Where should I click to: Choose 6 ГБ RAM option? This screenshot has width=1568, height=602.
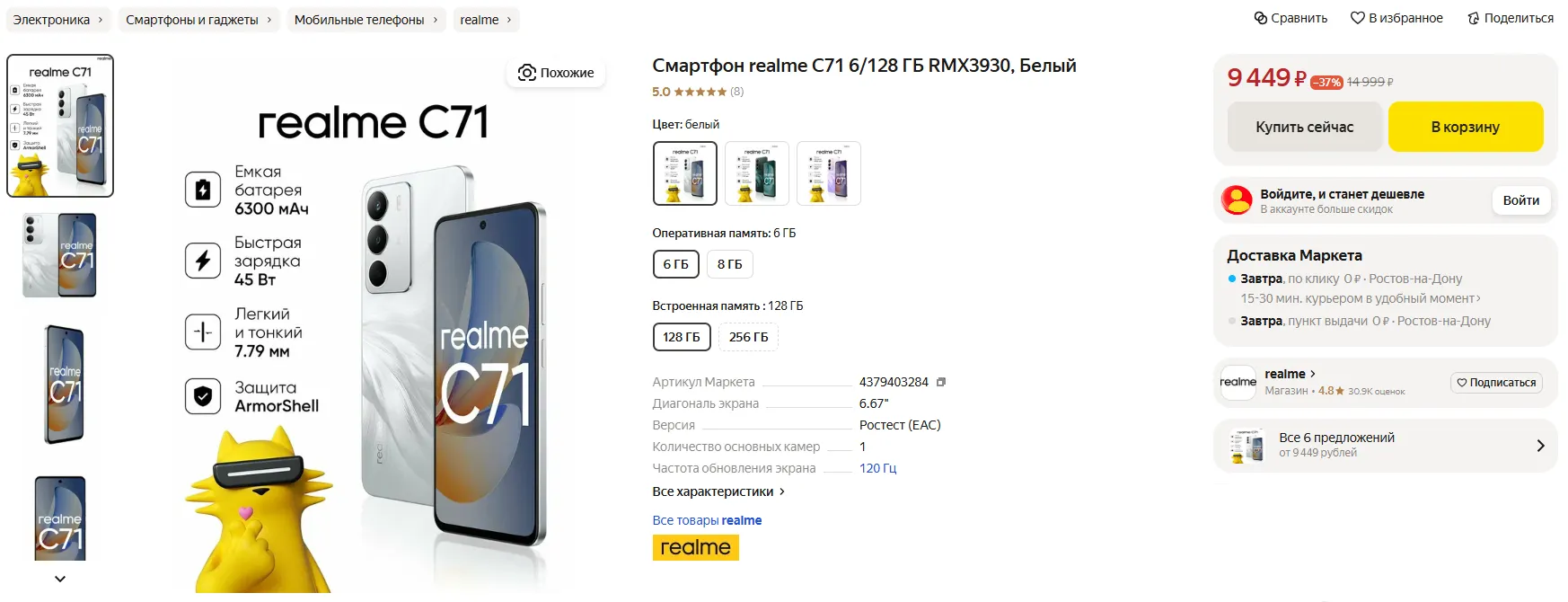675,264
